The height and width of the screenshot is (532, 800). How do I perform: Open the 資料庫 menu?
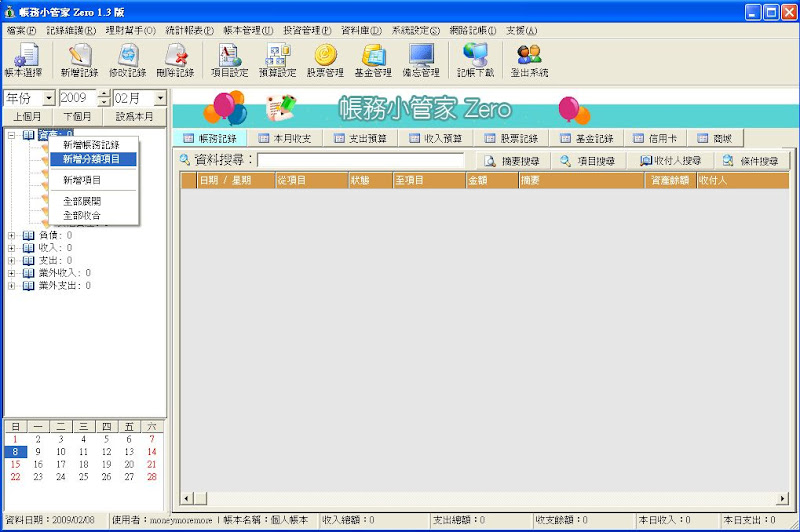[361, 31]
